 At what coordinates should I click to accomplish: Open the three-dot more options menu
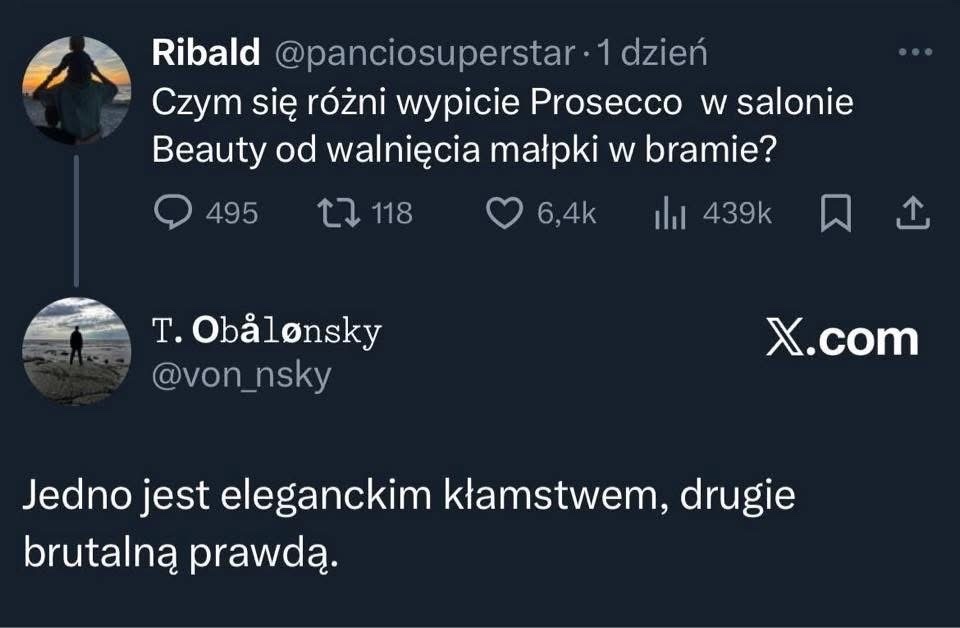click(914, 53)
